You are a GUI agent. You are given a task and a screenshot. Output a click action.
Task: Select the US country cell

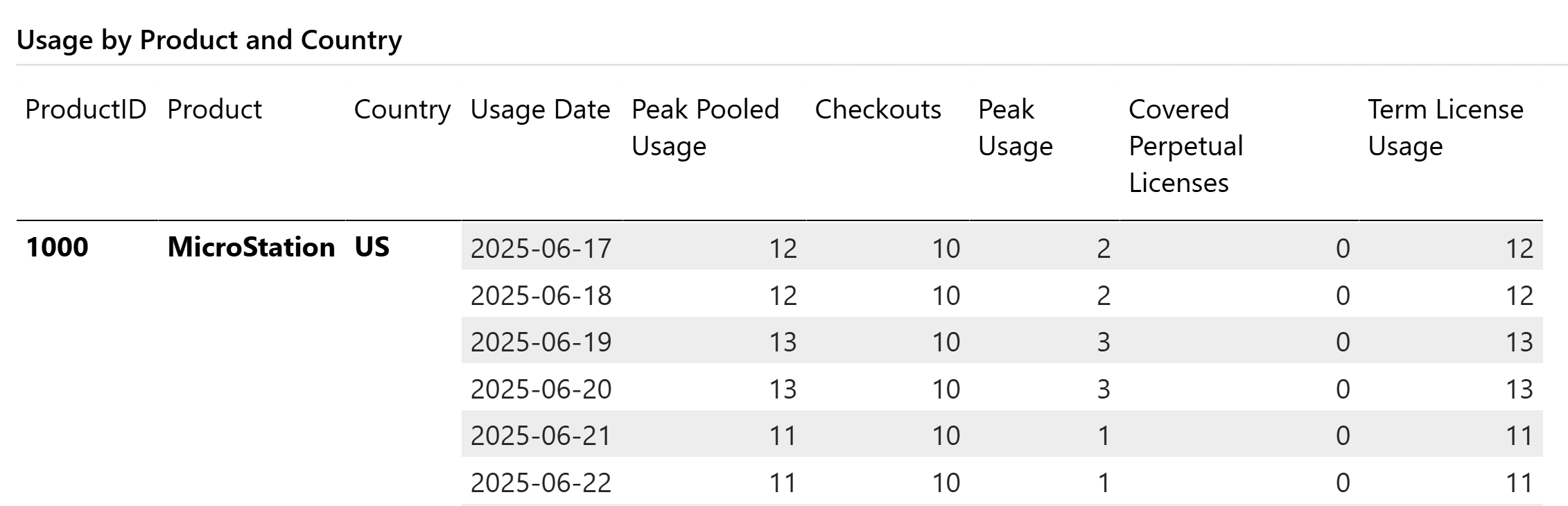coord(372,247)
